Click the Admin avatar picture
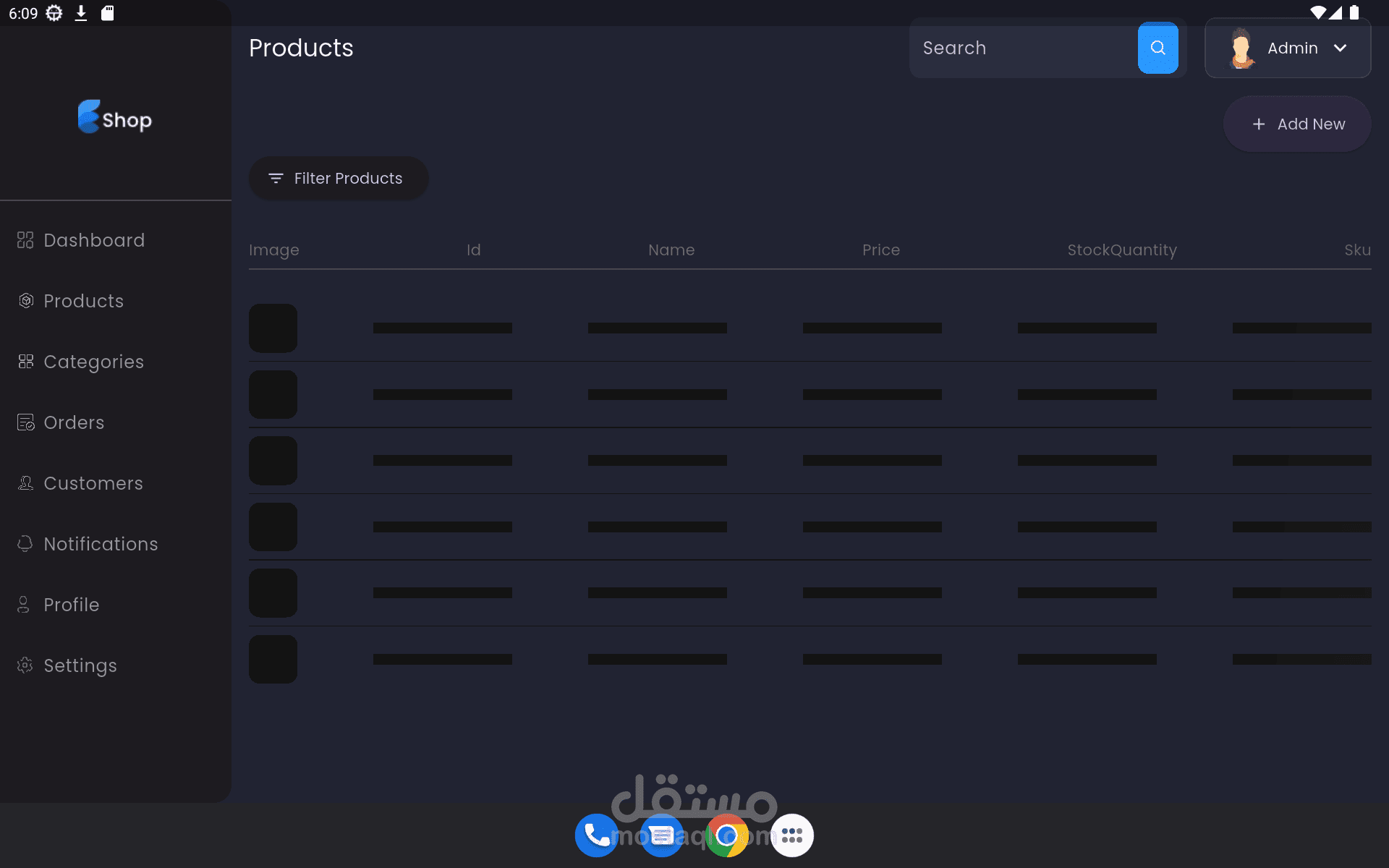 (1241, 48)
